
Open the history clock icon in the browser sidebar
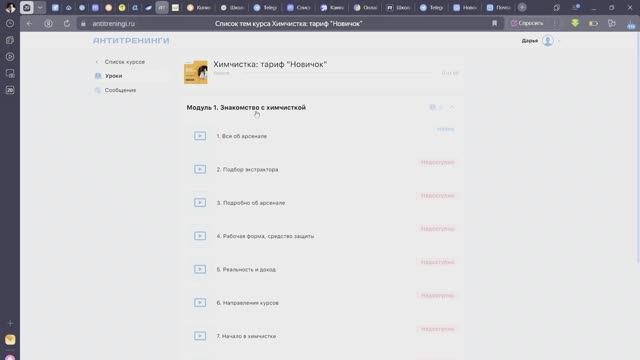point(10,24)
